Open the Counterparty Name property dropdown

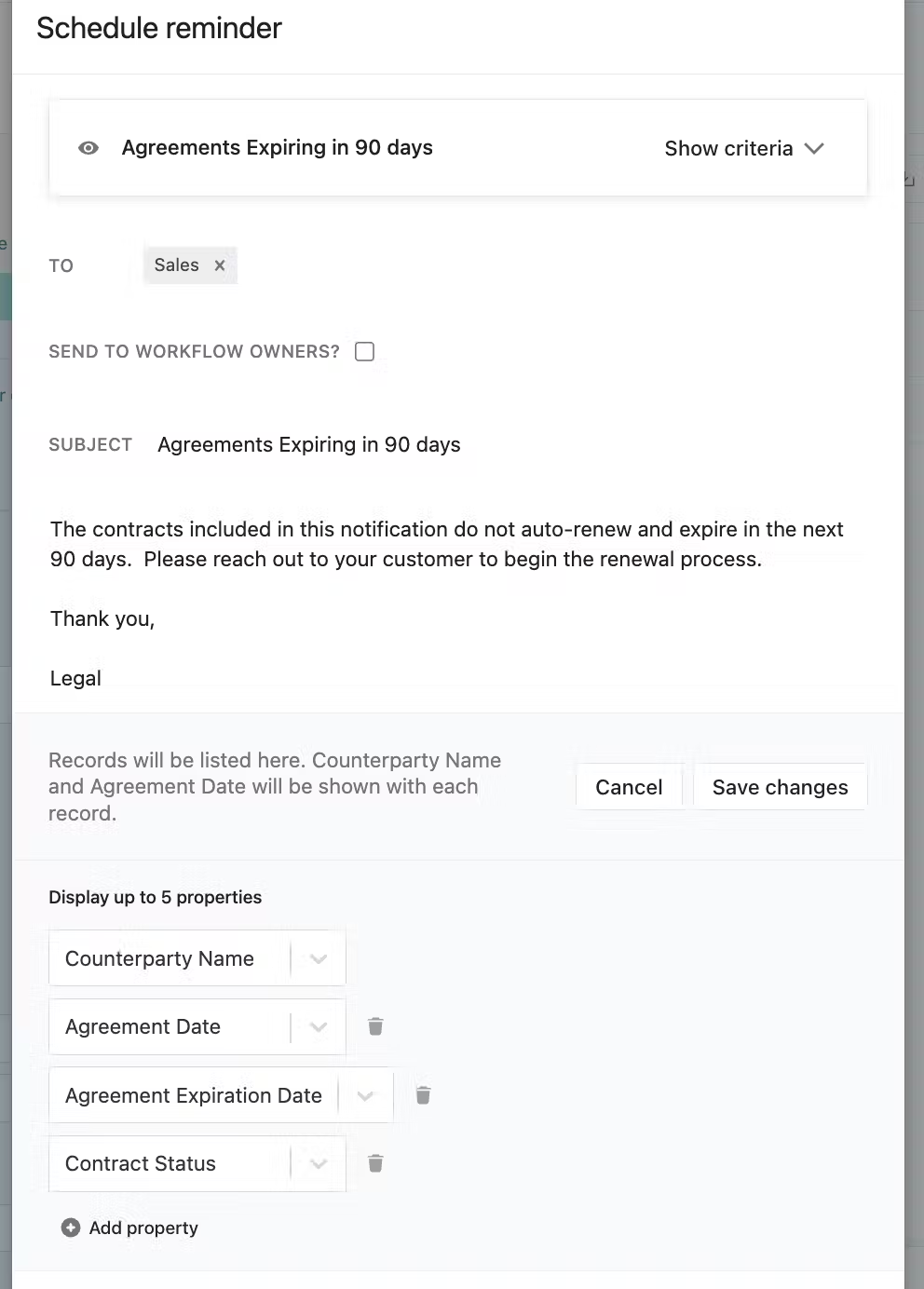319,957
